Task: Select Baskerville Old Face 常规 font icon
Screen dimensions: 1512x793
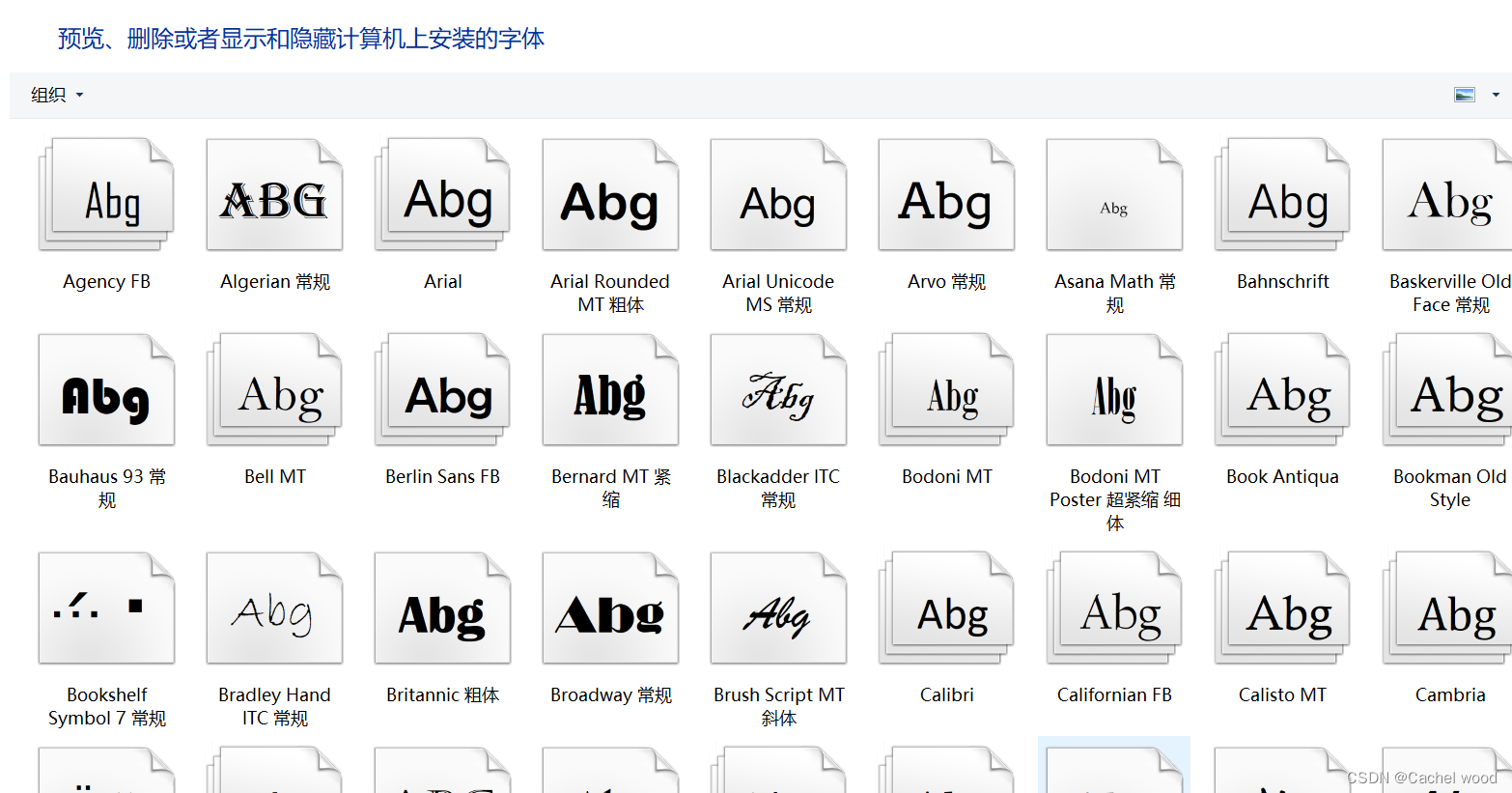Action: (x=1447, y=194)
